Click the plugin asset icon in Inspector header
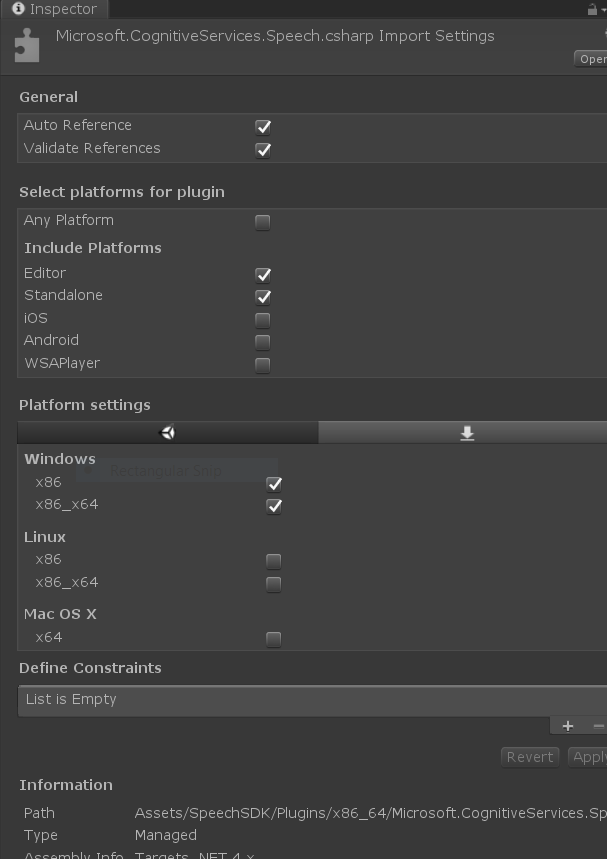This screenshot has height=859, width=607. pos(27,44)
